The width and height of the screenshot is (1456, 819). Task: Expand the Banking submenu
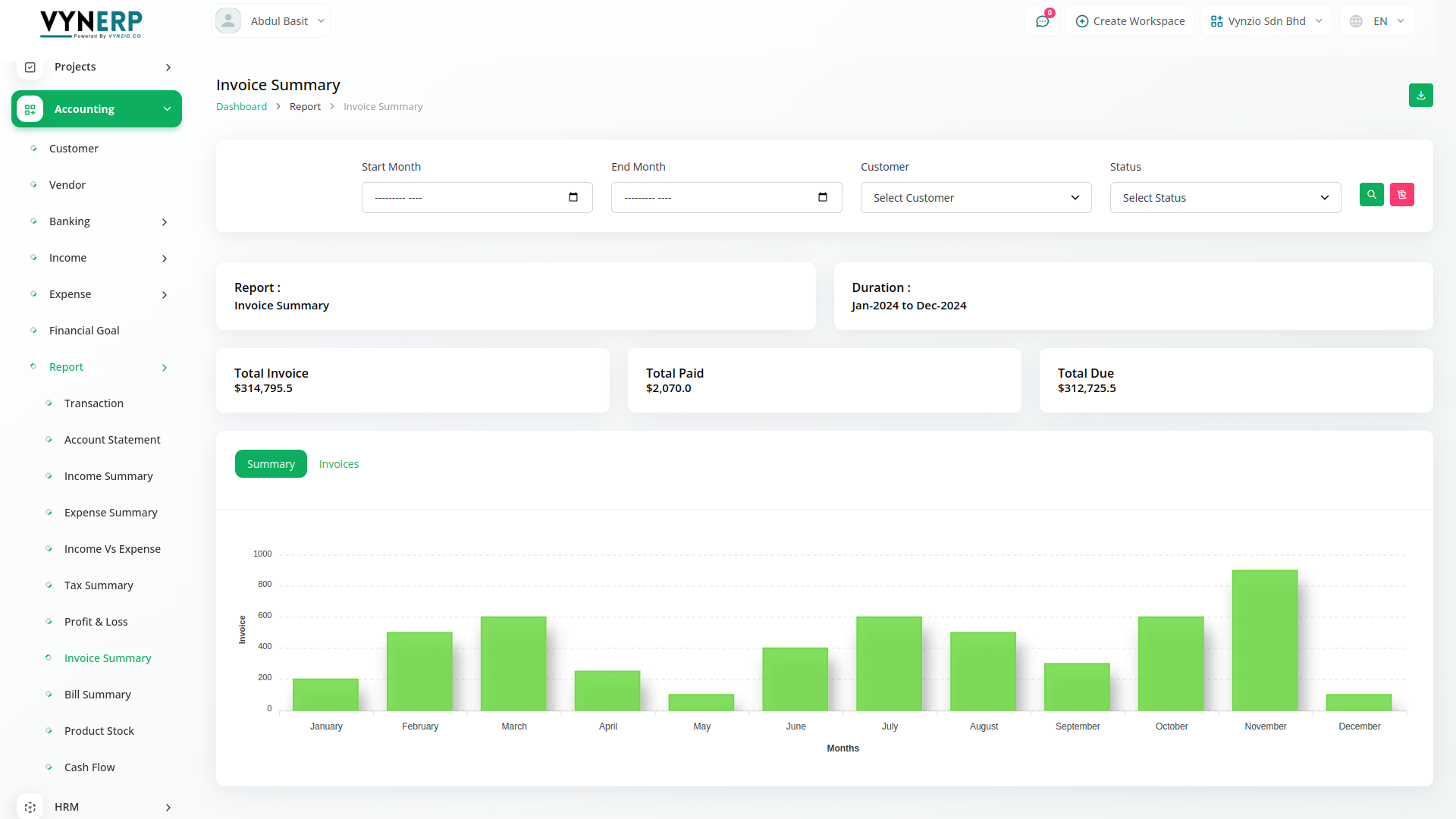(x=164, y=222)
